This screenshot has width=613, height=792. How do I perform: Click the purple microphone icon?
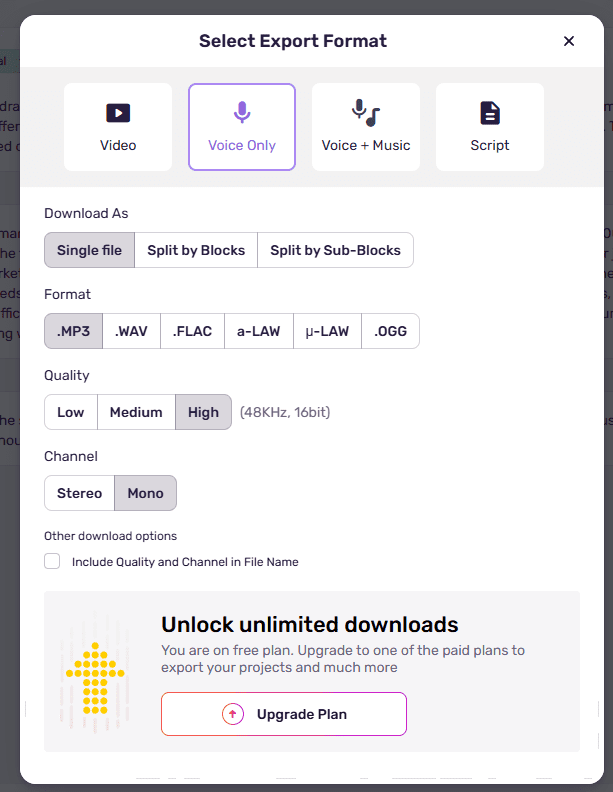pos(242,112)
